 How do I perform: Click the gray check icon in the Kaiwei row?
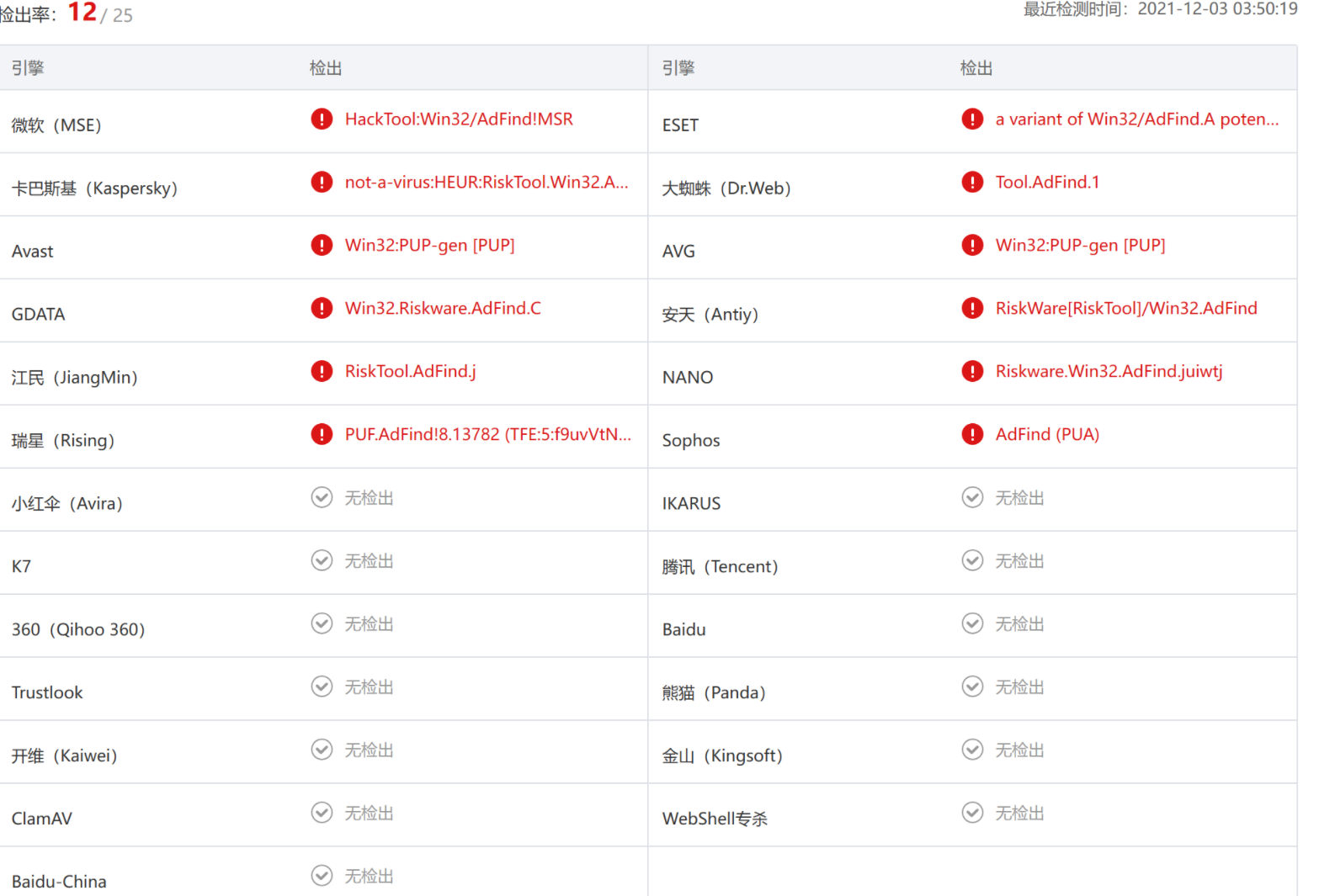coord(322,750)
